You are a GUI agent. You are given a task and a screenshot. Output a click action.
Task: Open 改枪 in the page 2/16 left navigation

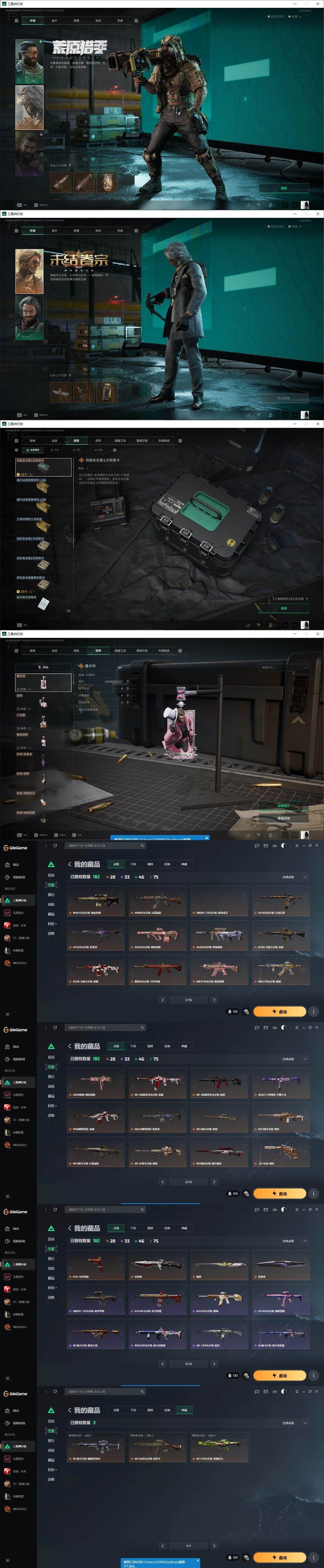[51, 1116]
